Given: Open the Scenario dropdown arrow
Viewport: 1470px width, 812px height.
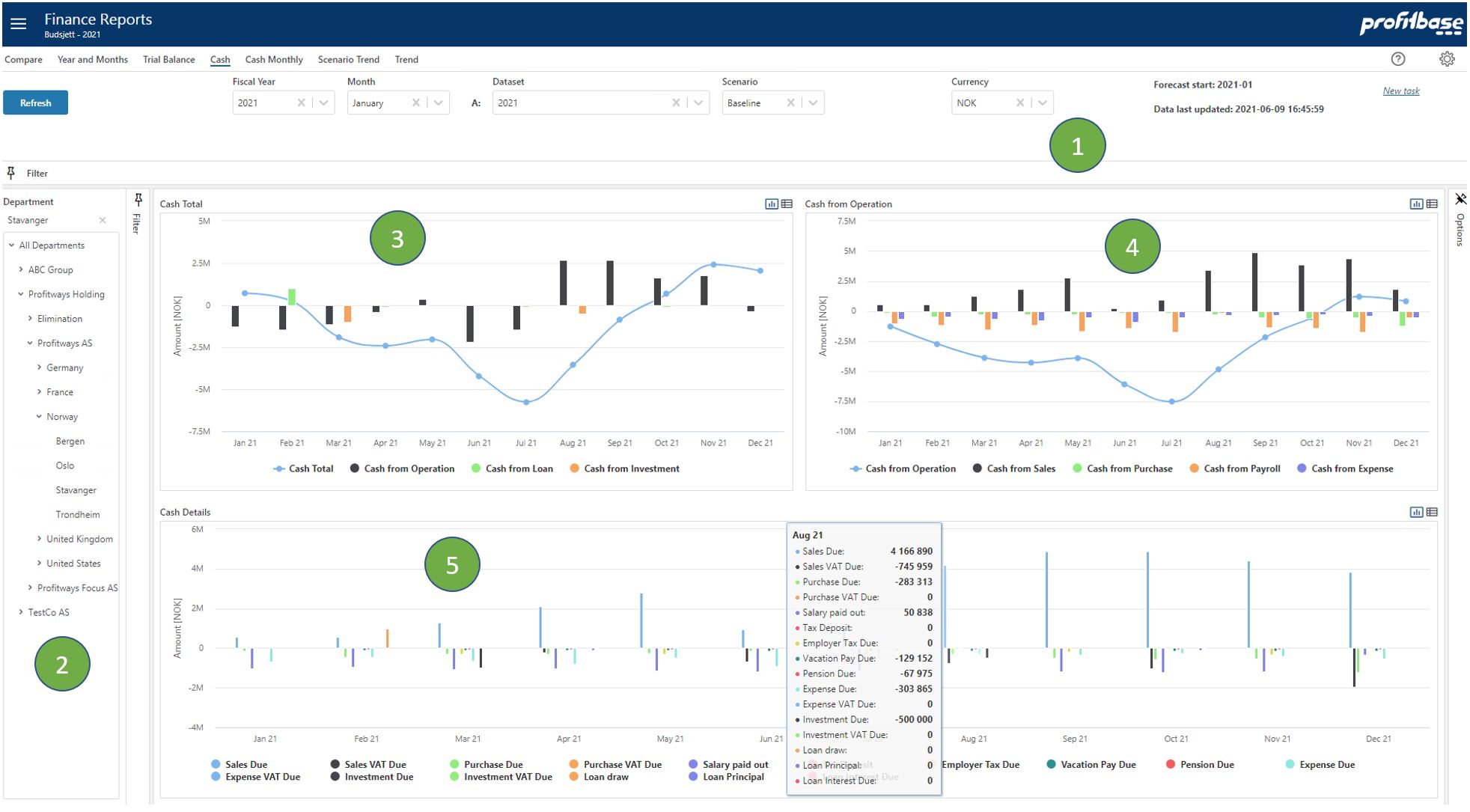Looking at the screenshot, I should pos(813,103).
